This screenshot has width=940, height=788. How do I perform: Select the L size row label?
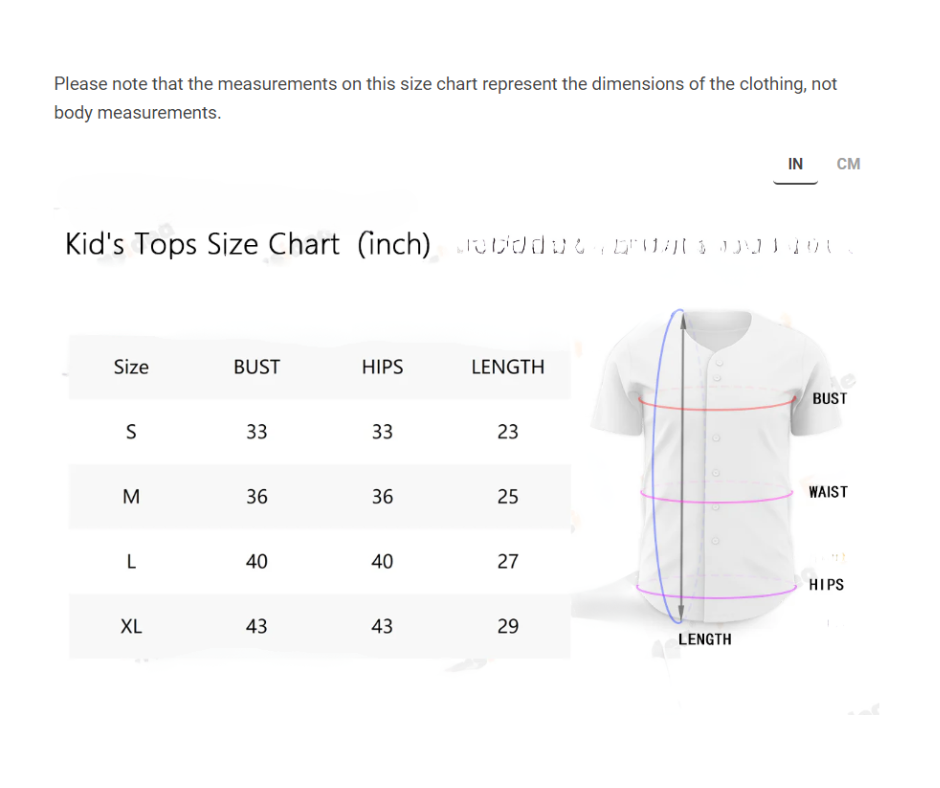pos(131,562)
